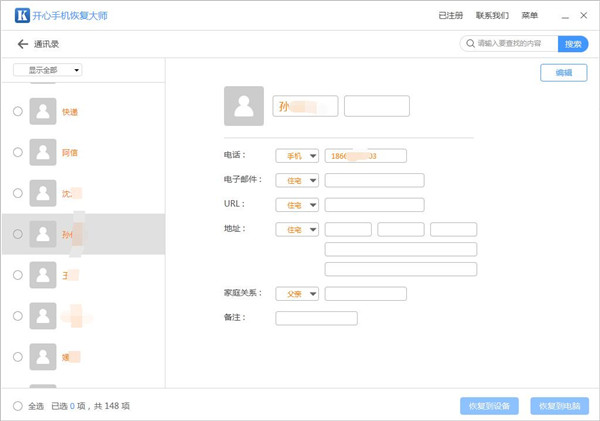Viewport: 600px width, 421px height.
Task: Open the 显示全部 filter dropdown
Action: tap(48, 70)
